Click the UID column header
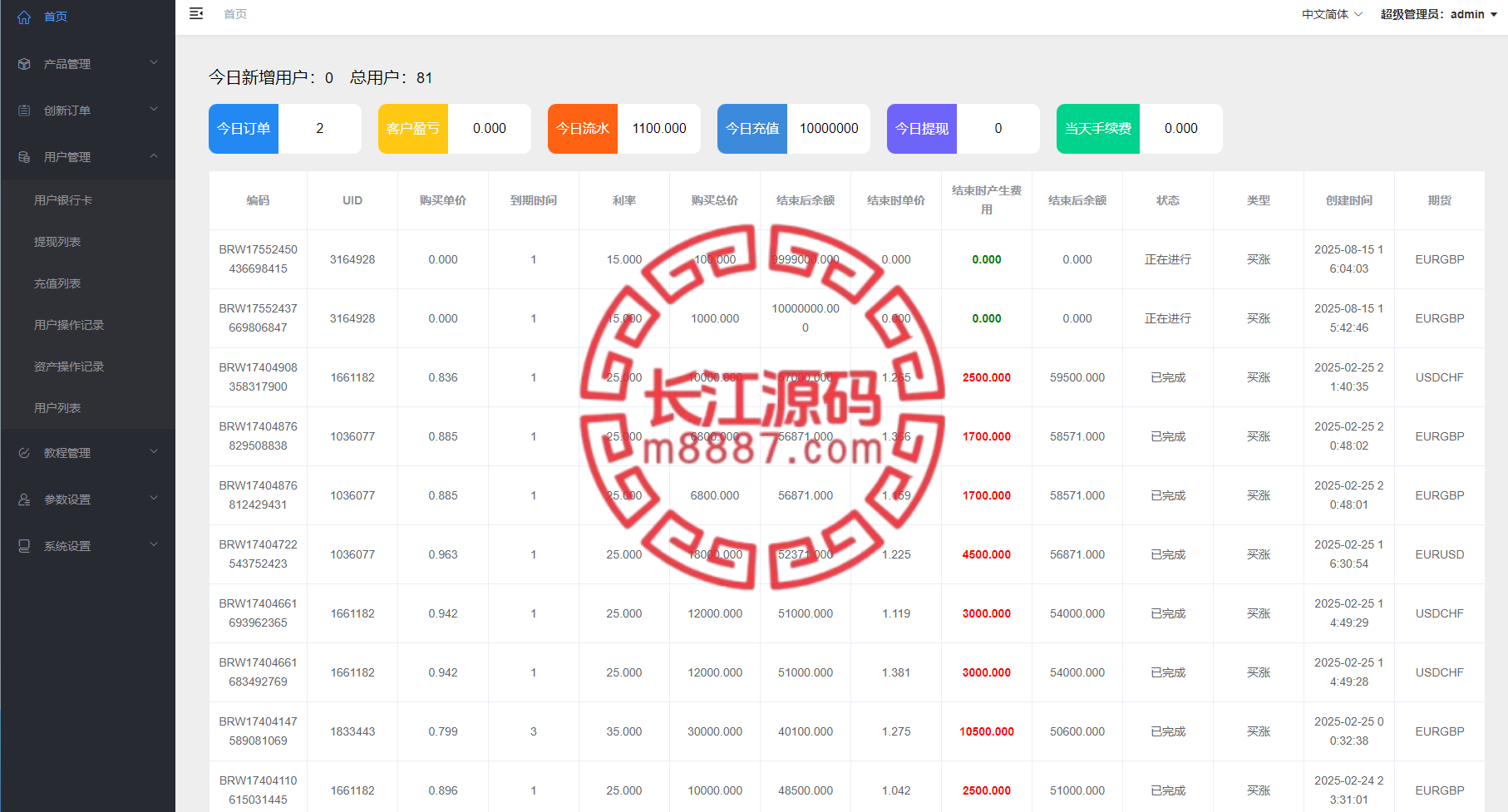 (352, 200)
